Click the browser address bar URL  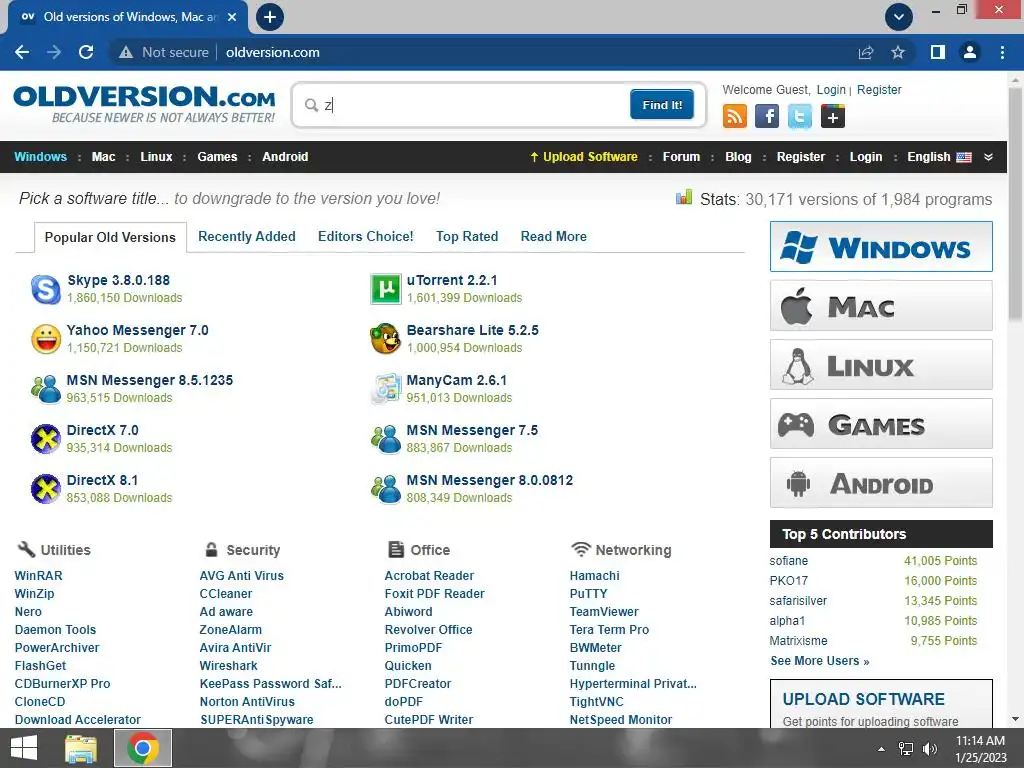(272, 52)
